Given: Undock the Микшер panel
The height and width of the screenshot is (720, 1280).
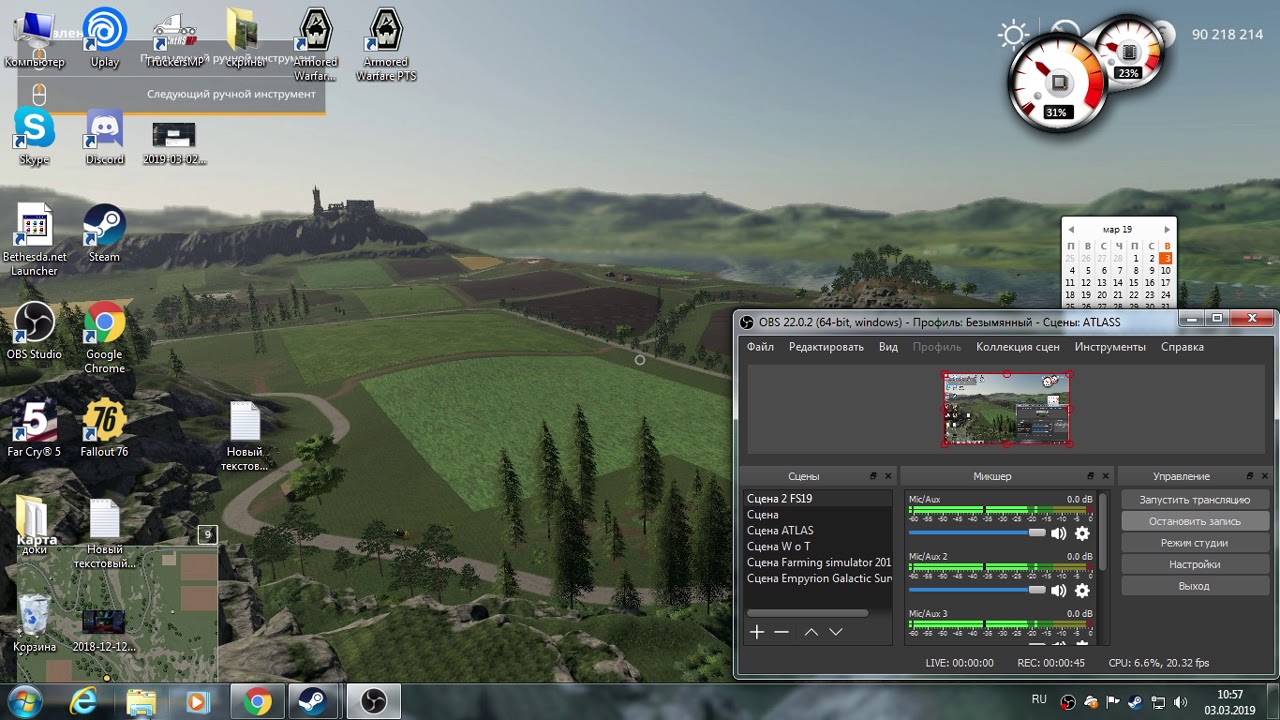Looking at the screenshot, I should (x=1091, y=476).
